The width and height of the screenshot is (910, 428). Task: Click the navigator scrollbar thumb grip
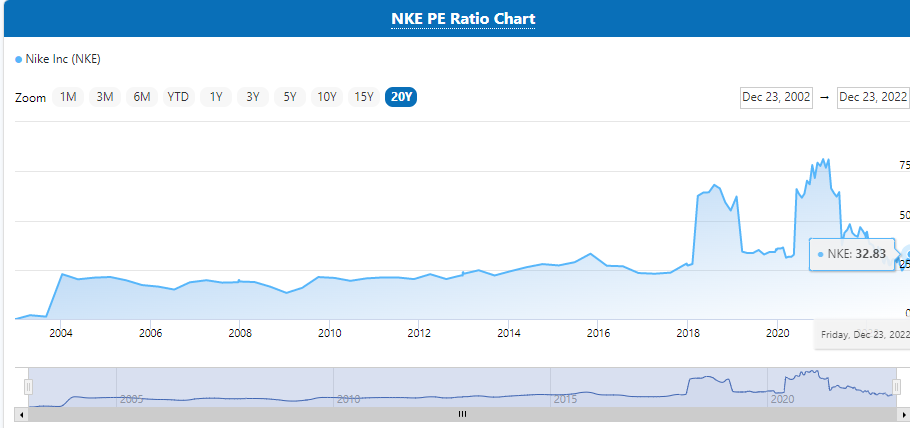(x=463, y=414)
